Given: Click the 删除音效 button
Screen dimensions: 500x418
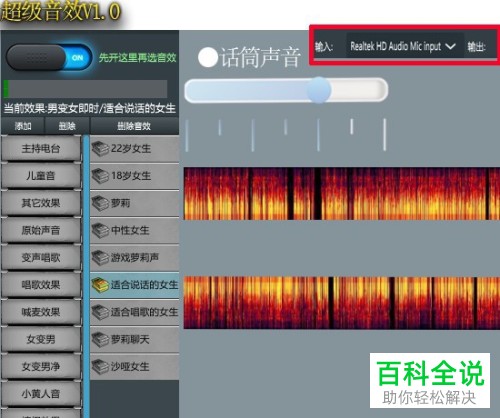Looking at the screenshot, I should point(134,126).
